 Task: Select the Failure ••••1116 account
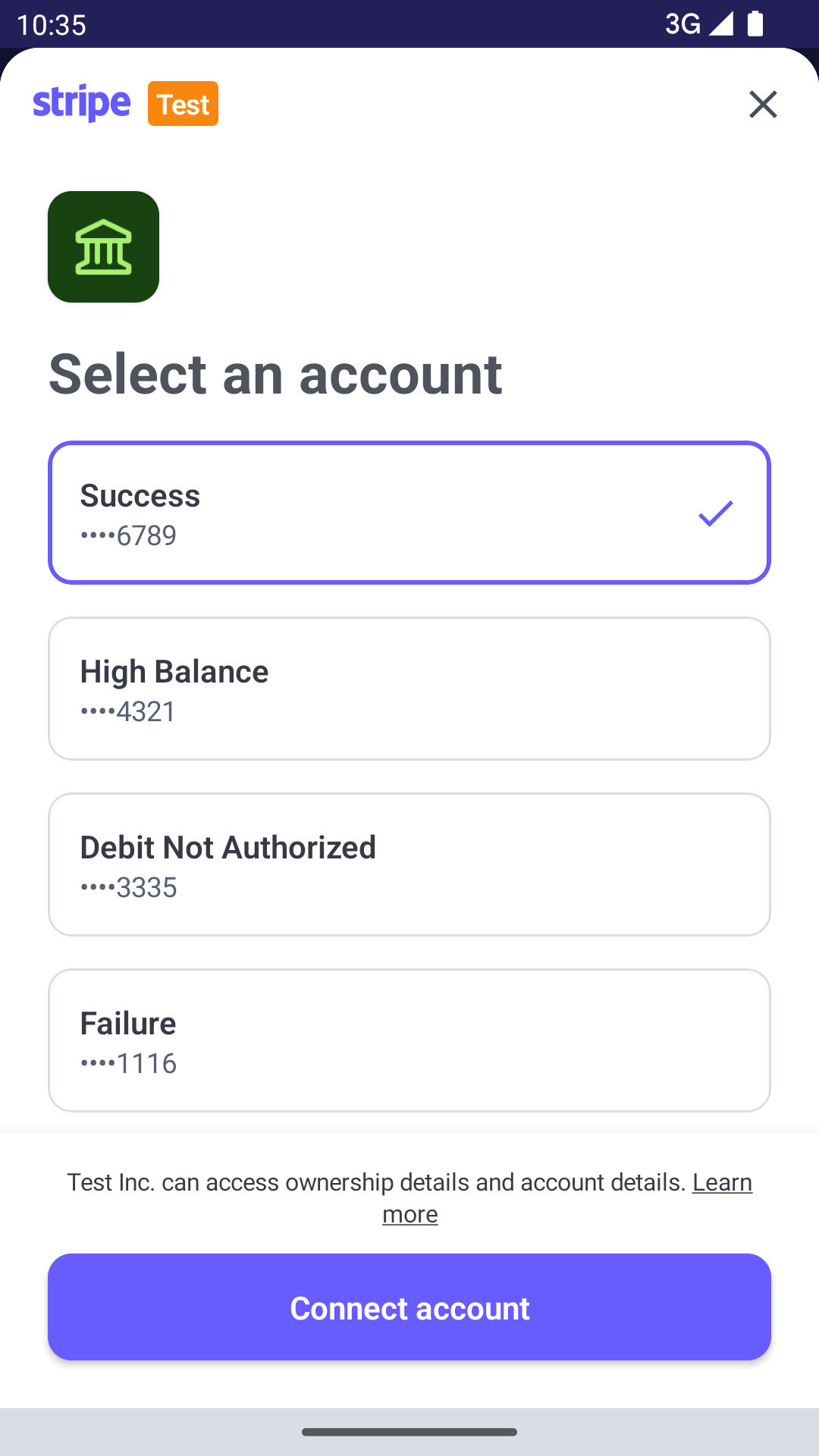[409, 1040]
